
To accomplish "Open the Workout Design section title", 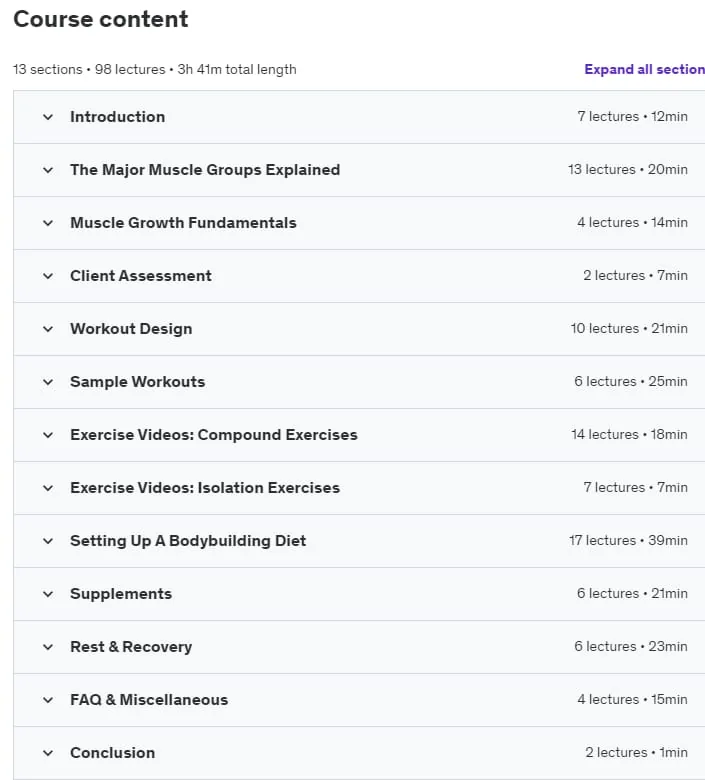I will point(131,329).
